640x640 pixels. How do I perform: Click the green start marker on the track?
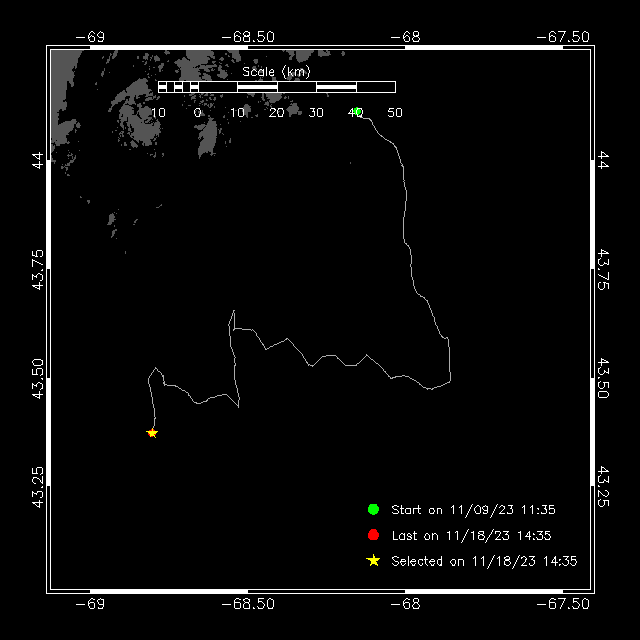tap(357, 112)
